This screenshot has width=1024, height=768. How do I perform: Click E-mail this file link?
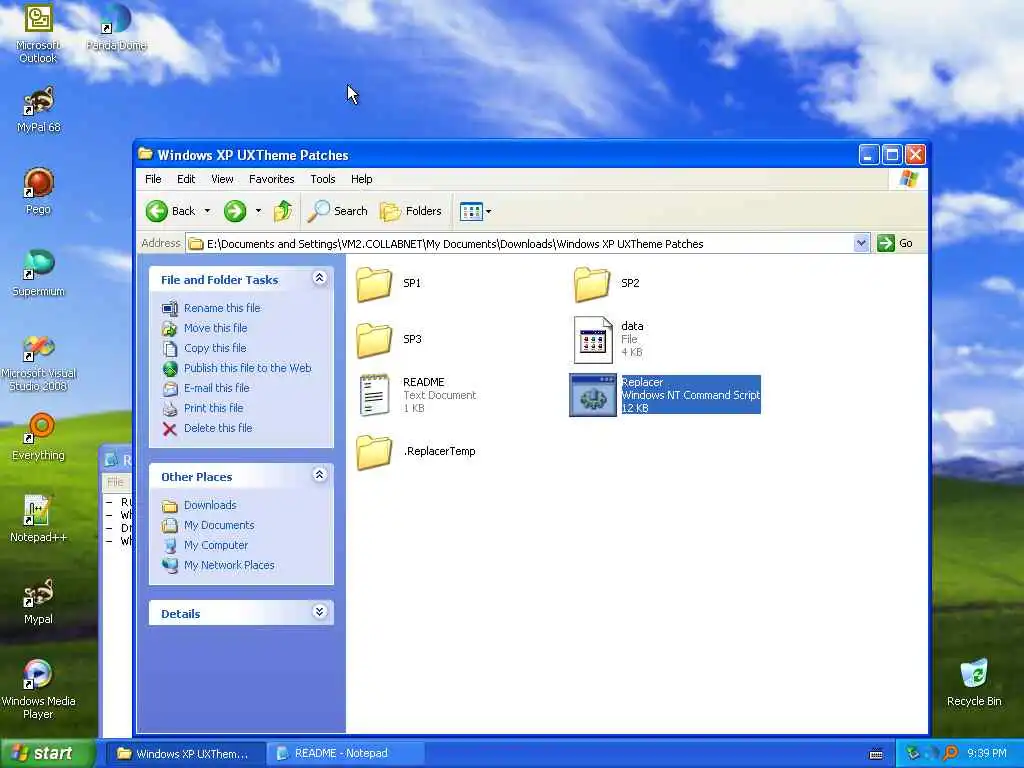[x=217, y=388]
